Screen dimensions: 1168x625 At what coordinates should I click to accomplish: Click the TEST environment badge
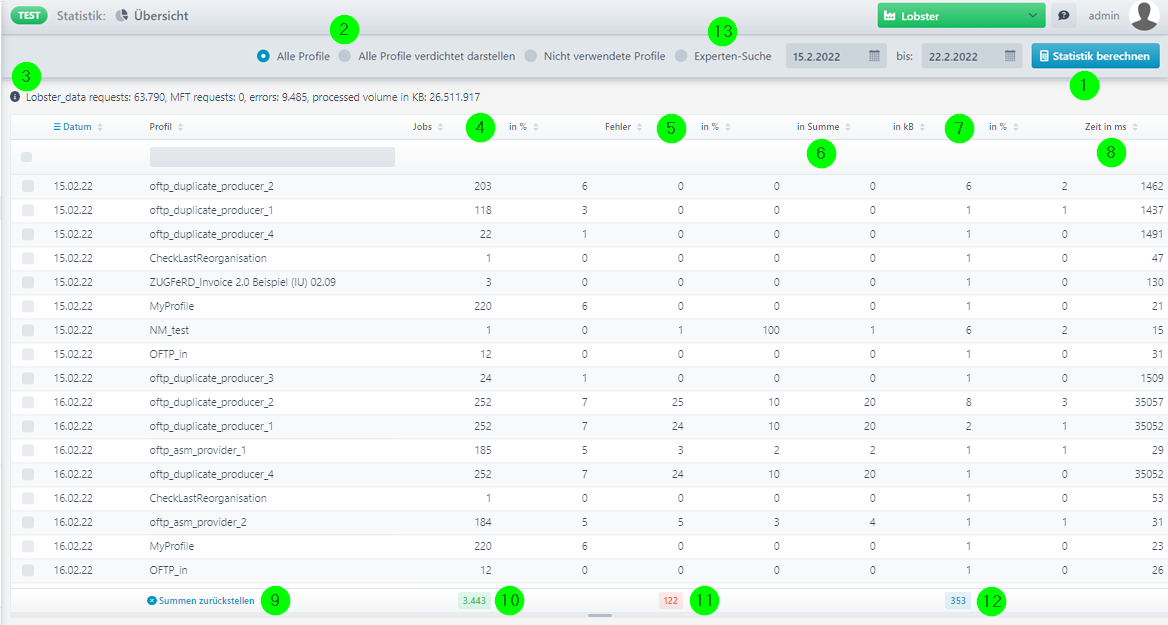point(29,15)
